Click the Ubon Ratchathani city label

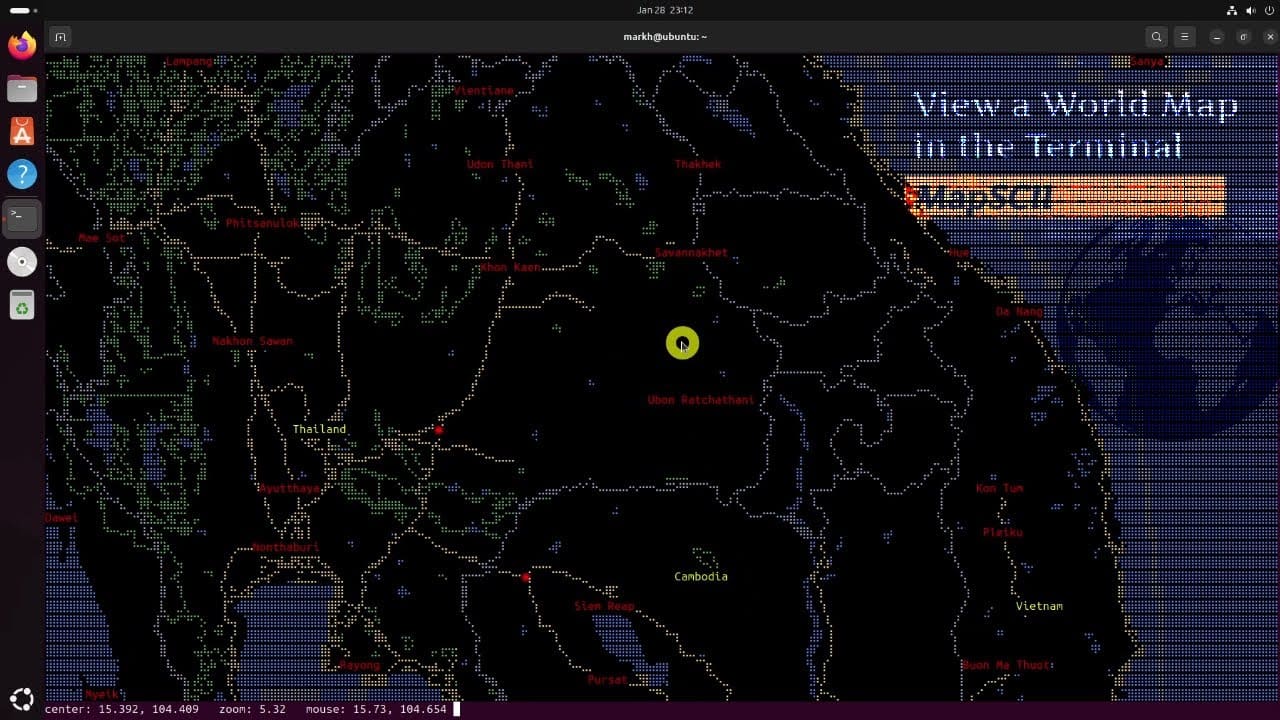[701, 400]
